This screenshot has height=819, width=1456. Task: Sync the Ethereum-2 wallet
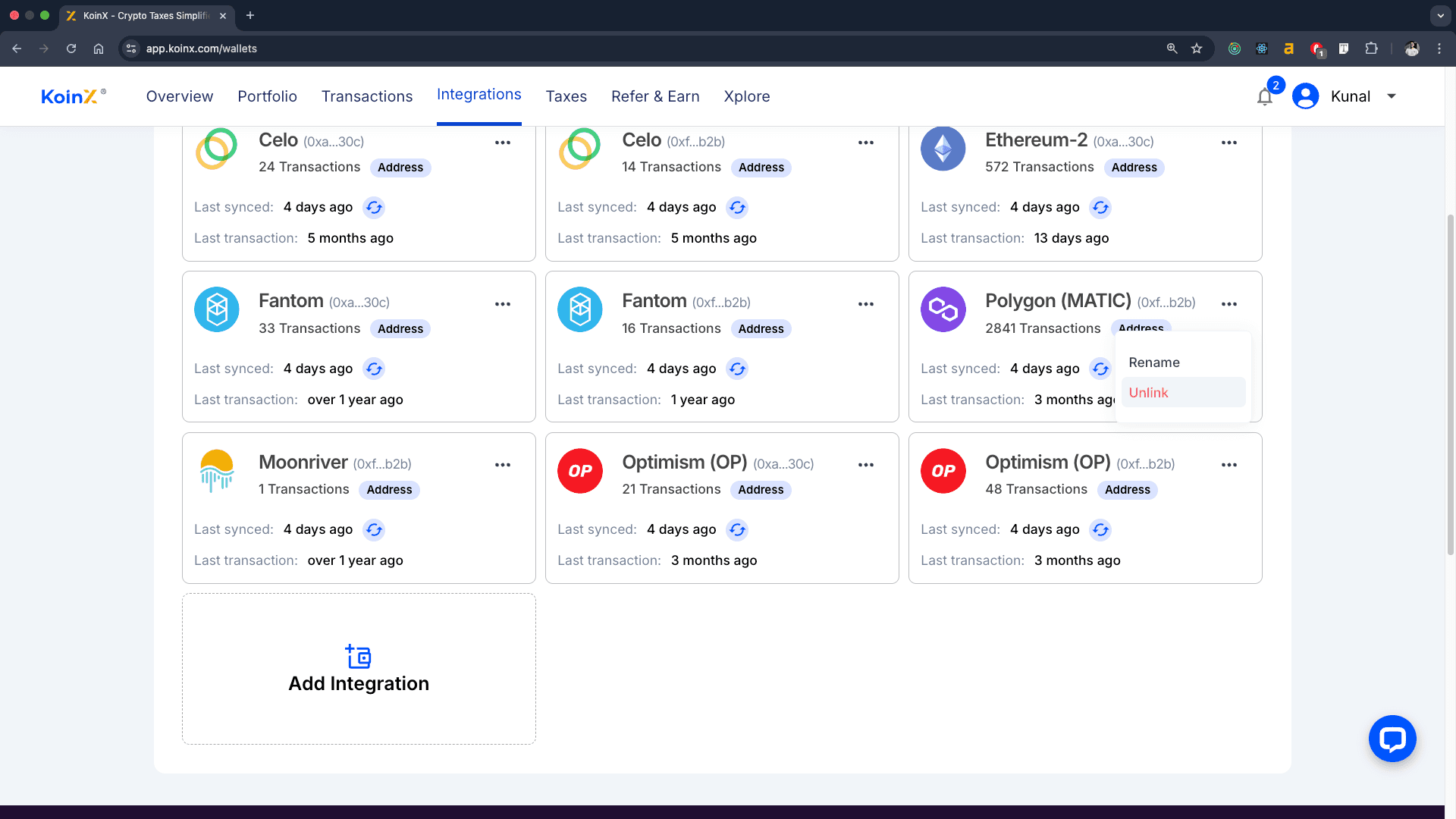click(1100, 207)
